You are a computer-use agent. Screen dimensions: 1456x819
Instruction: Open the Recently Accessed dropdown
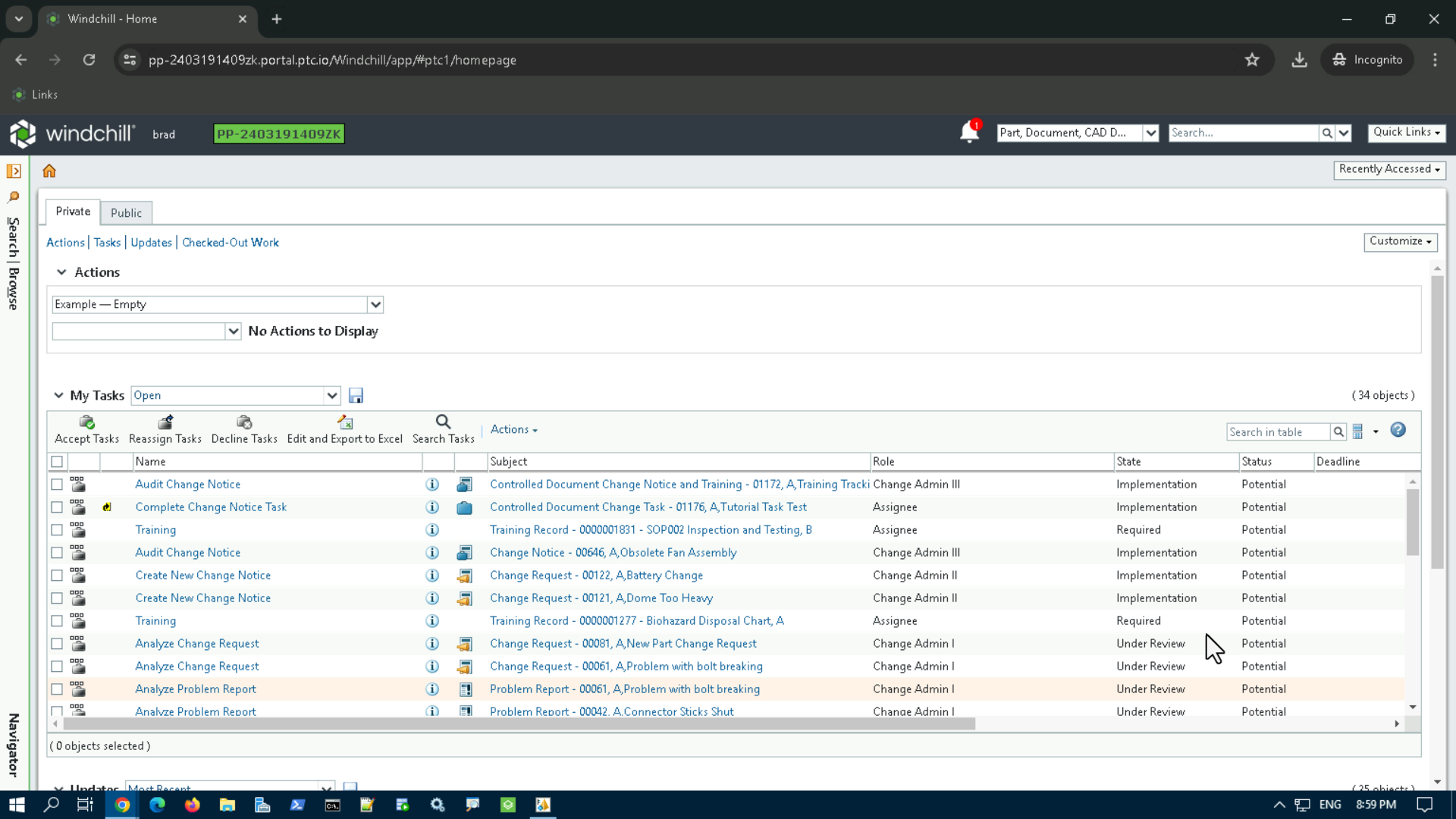[x=1389, y=169]
